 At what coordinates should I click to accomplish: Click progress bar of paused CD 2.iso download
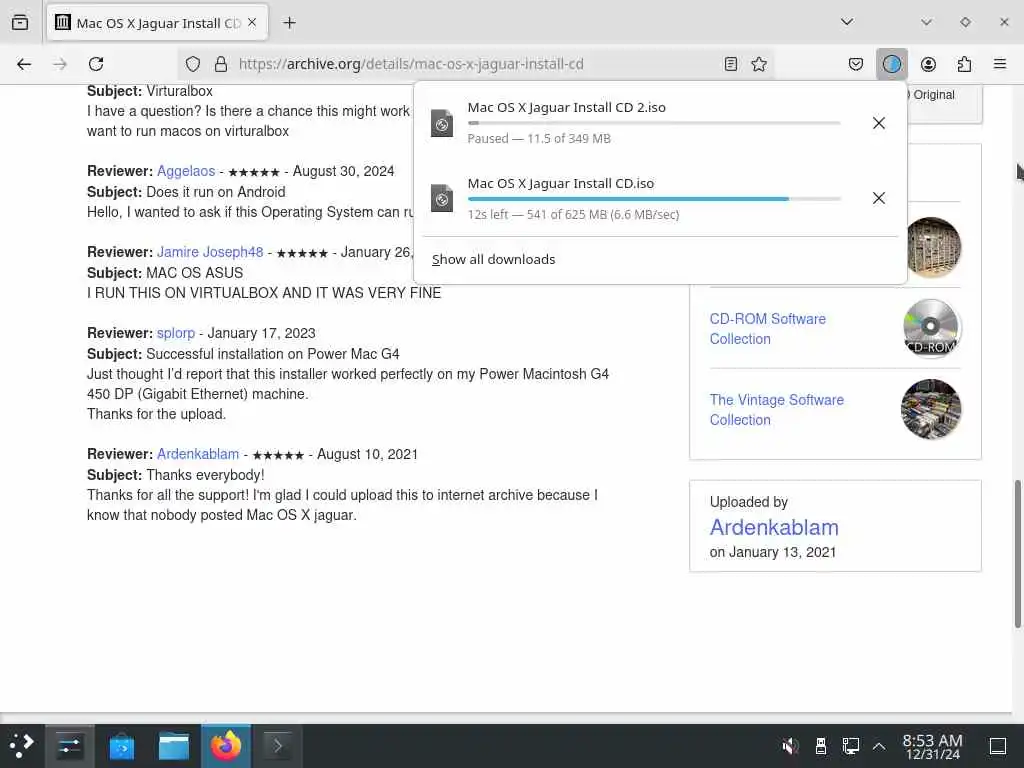tap(654, 123)
